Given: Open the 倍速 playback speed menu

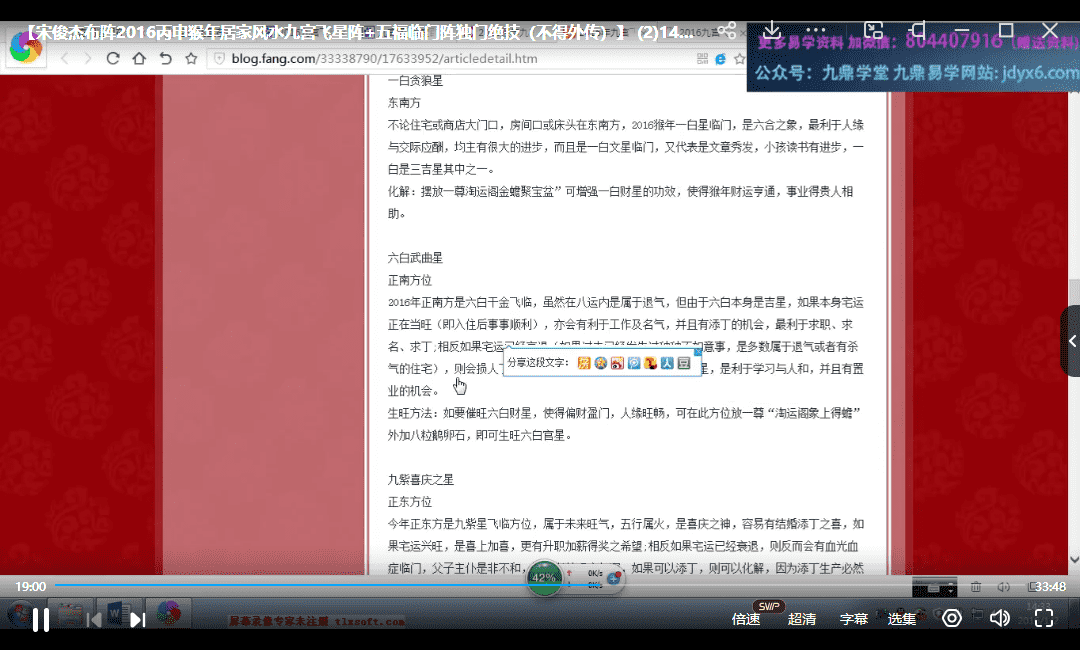Looking at the screenshot, I should (746, 619).
